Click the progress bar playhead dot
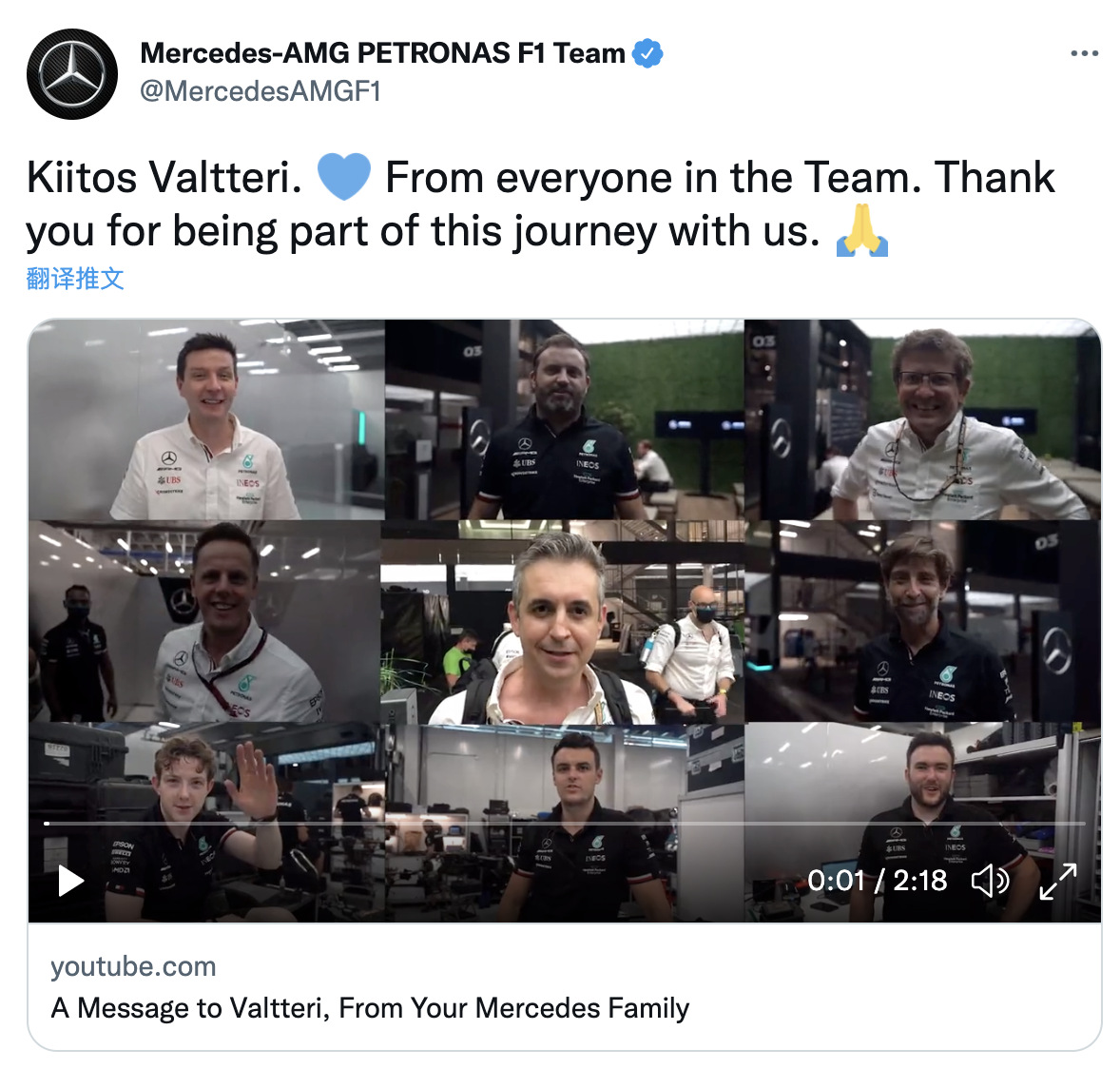1120x1069 pixels. [x=48, y=824]
